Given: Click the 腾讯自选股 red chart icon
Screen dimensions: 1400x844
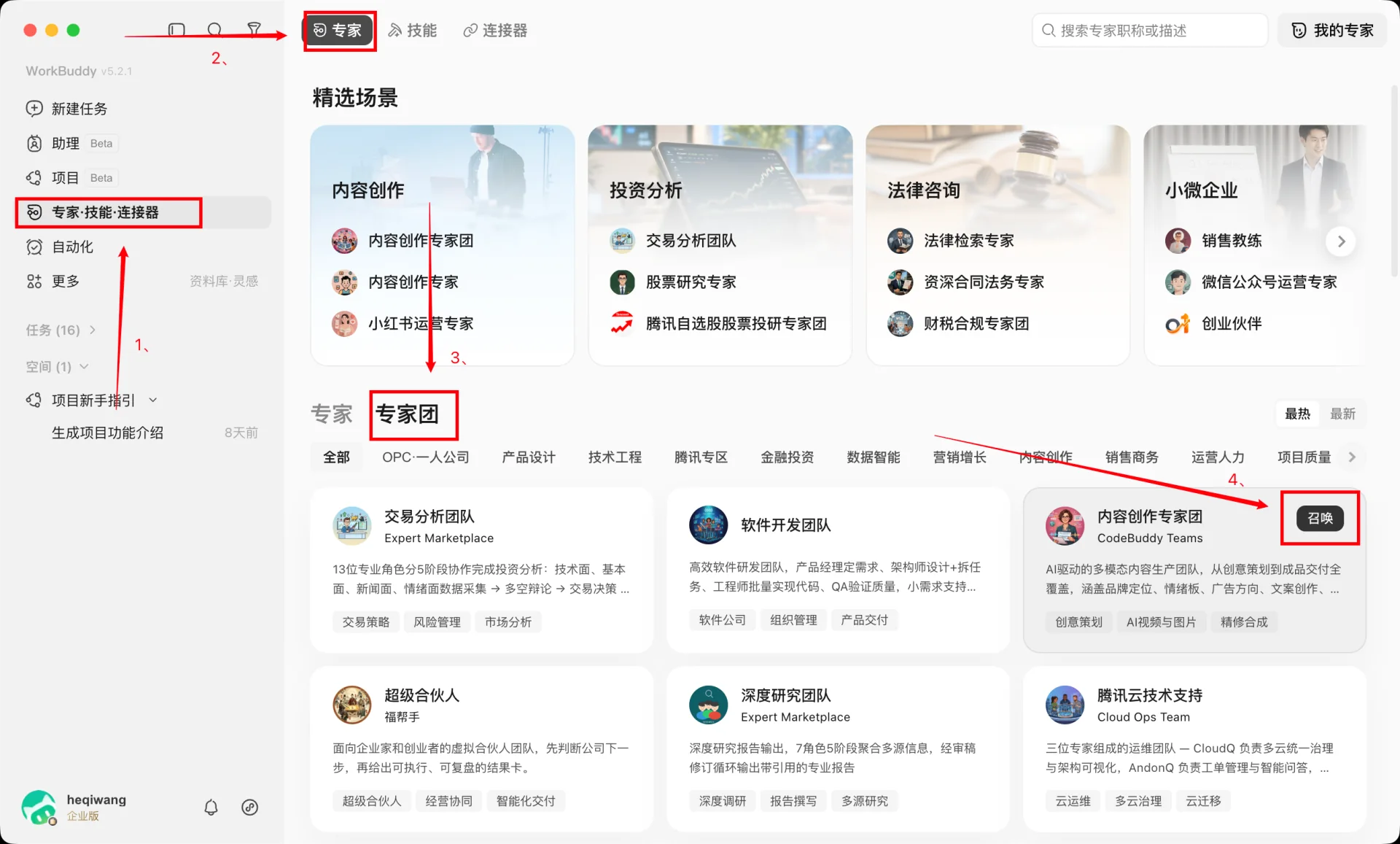Looking at the screenshot, I should coord(622,323).
